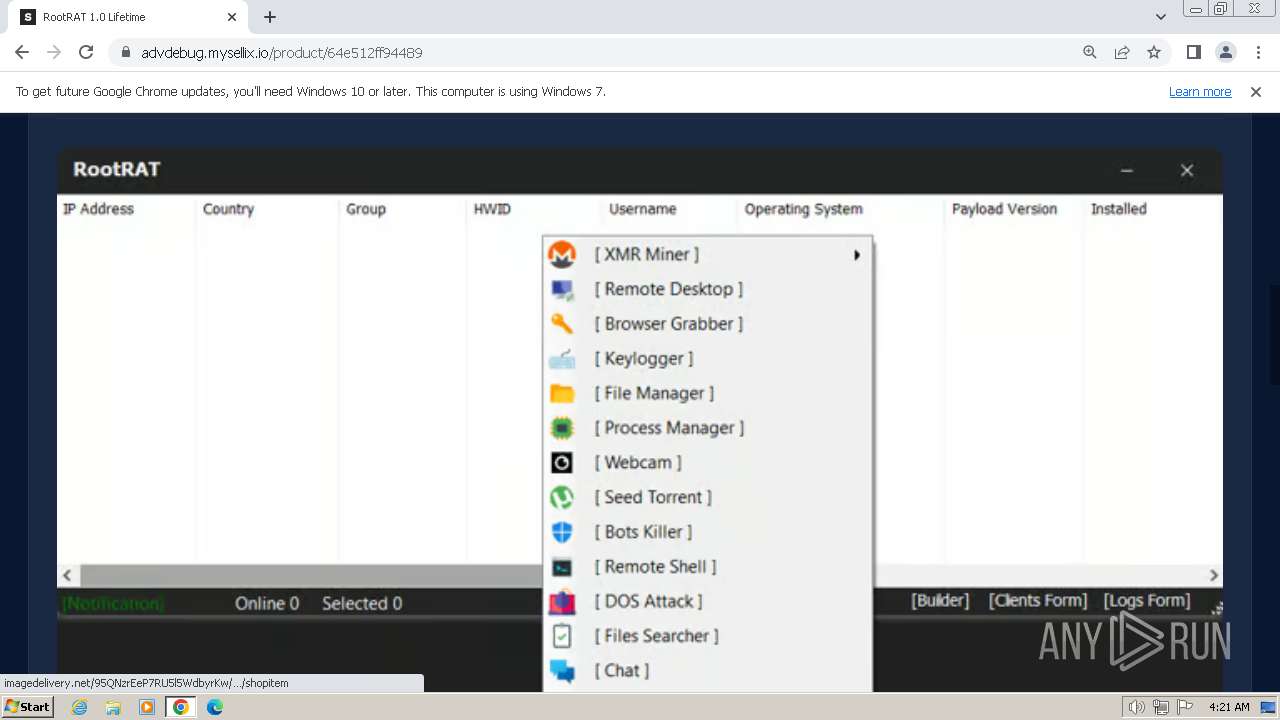The width and height of the screenshot is (1280, 720).
Task: Click the IP Address column header
Action: pyautogui.click(x=98, y=209)
